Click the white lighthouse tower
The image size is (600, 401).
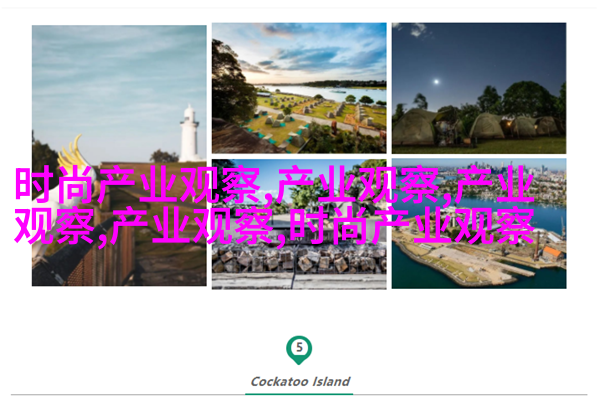[x=189, y=133]
